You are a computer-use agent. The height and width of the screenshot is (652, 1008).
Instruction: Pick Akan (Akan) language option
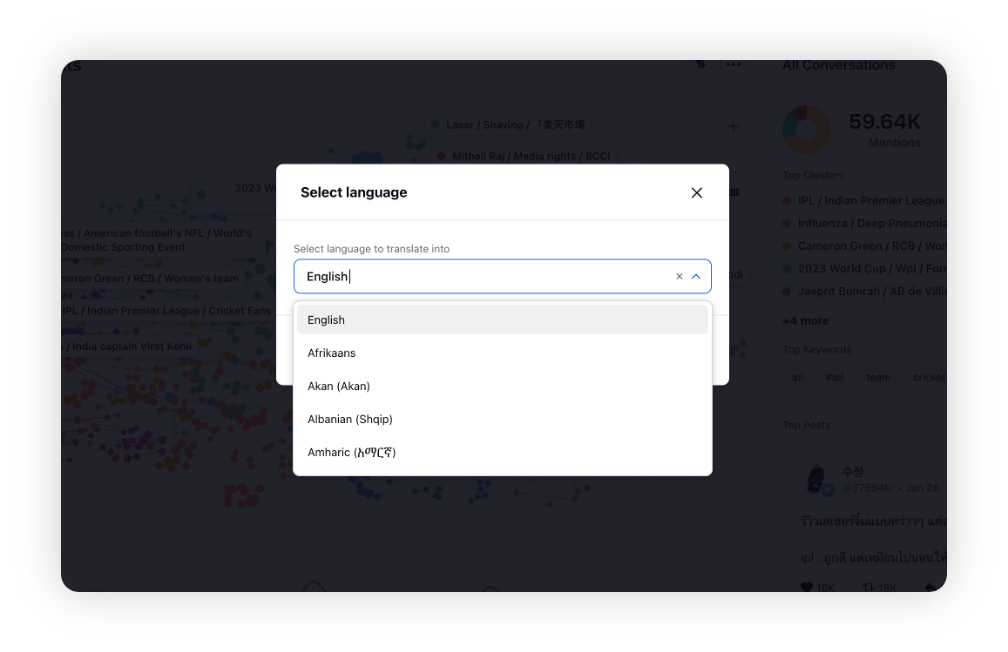click(x=502, y=386)
